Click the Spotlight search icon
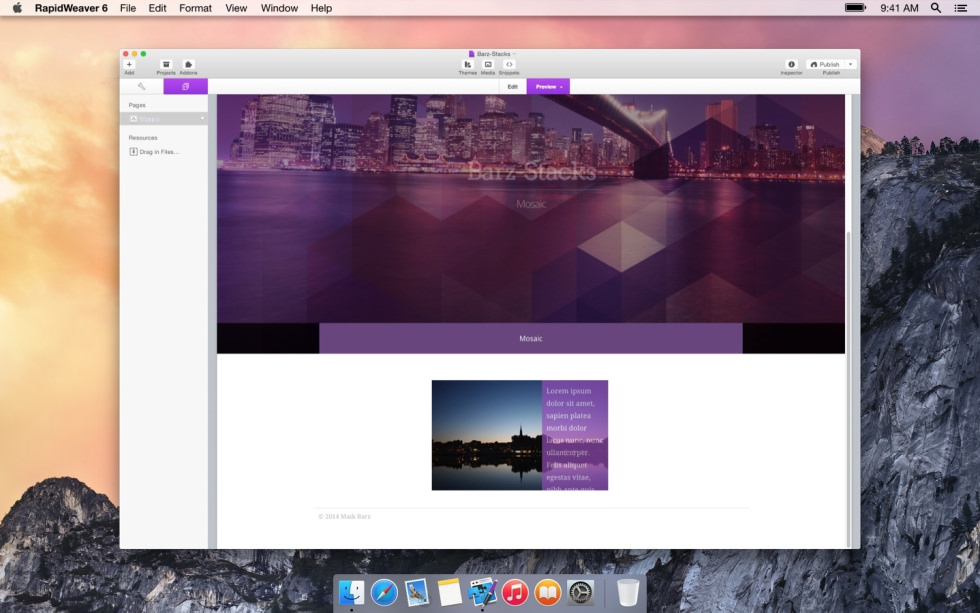The image size is (980, 613). pyautogui.click(x=936, y=8)
